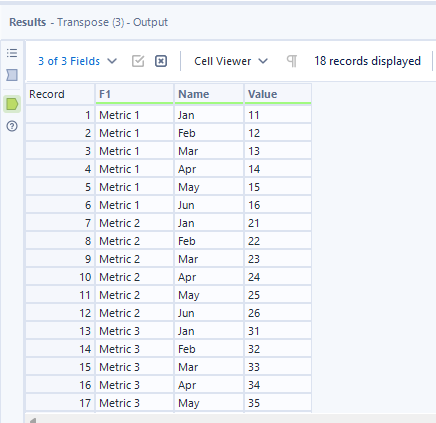Open the metadata view icon in sidebar
This screenshot has height=423, width=436.
click(12, 75)
